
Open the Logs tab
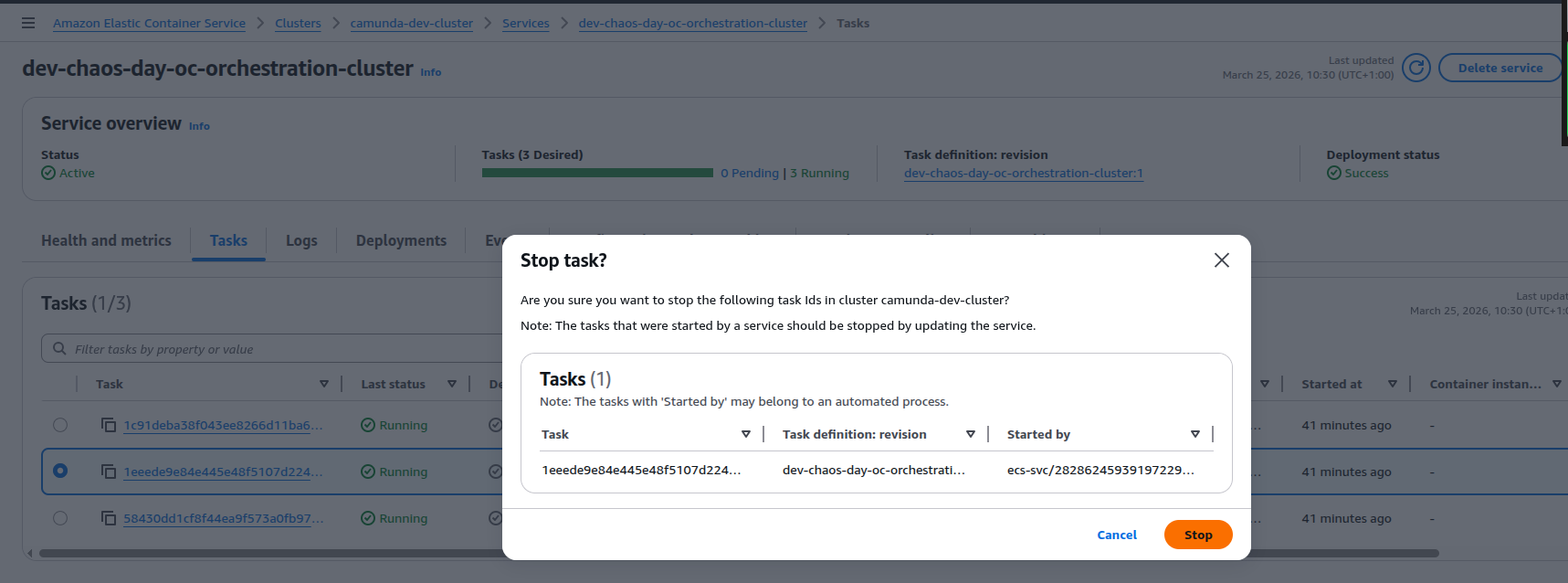(x=301, y=240)
